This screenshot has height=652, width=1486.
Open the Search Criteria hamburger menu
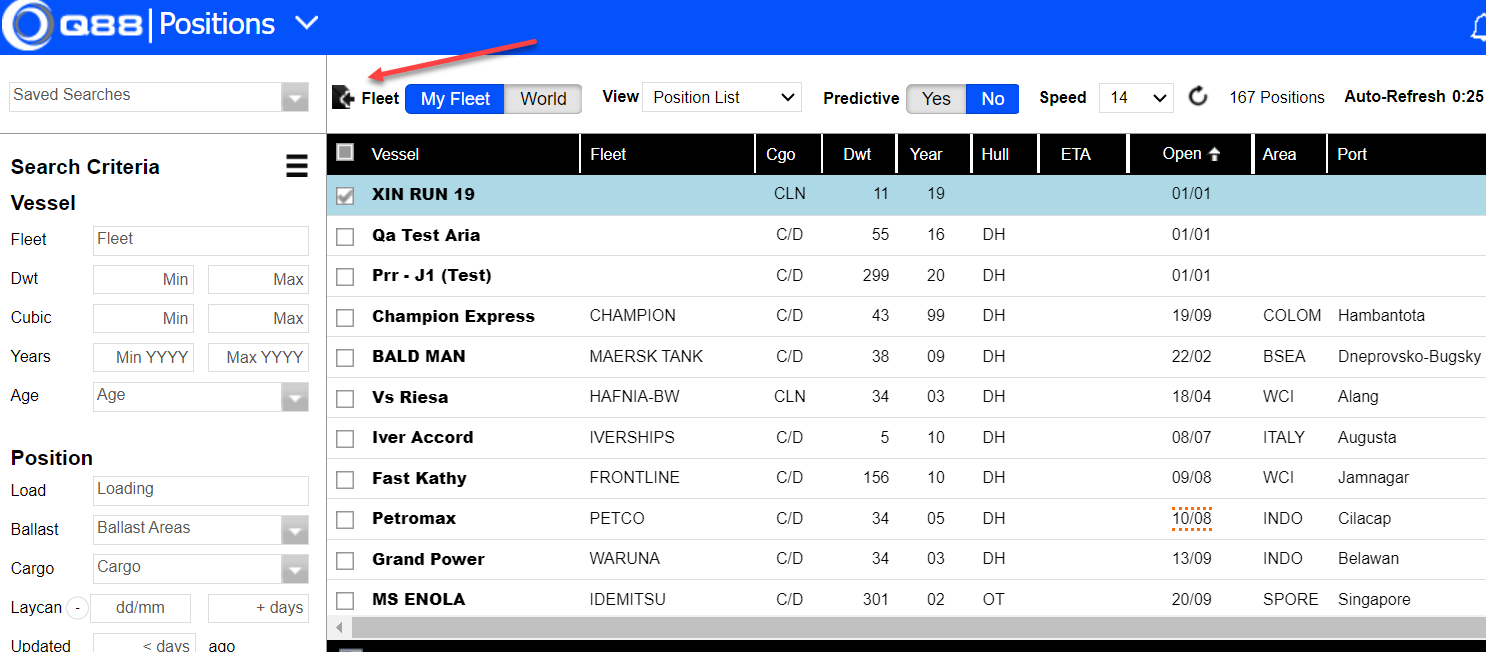point(297,166)
